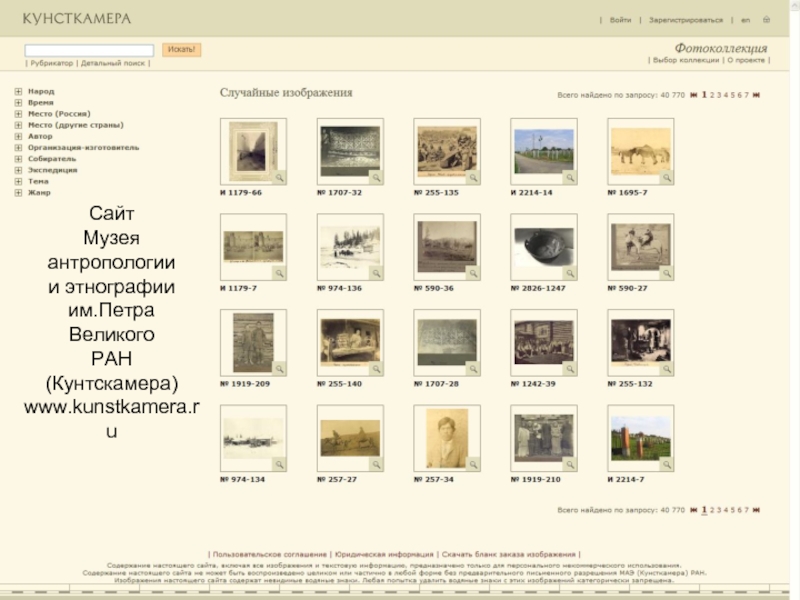Click the magnifier icon on image И 1179-66
This screenshot has width=800, height=600.
point(280,177)
